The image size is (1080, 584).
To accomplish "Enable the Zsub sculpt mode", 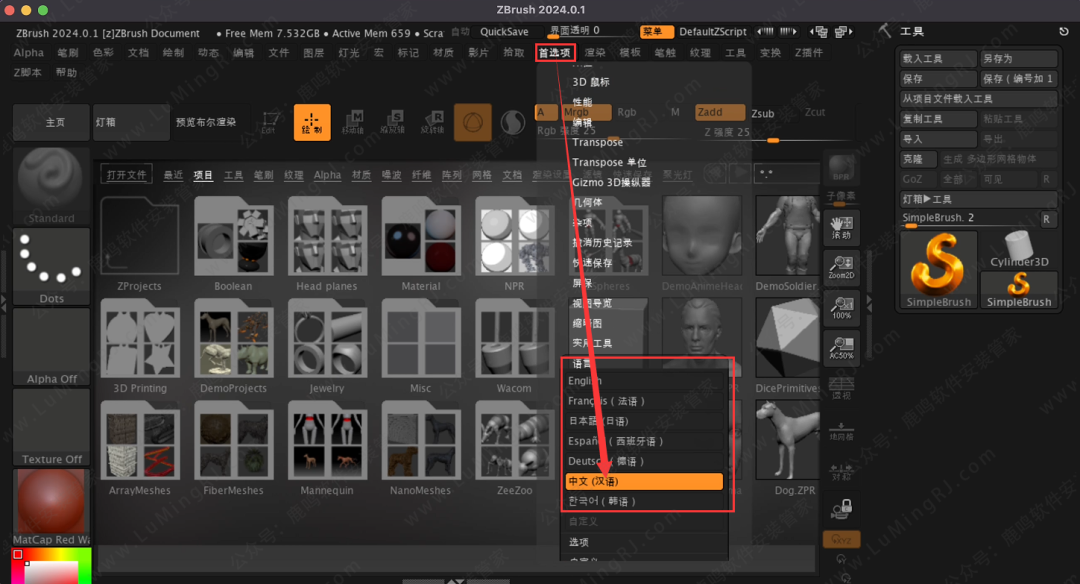I will [762, 113].
